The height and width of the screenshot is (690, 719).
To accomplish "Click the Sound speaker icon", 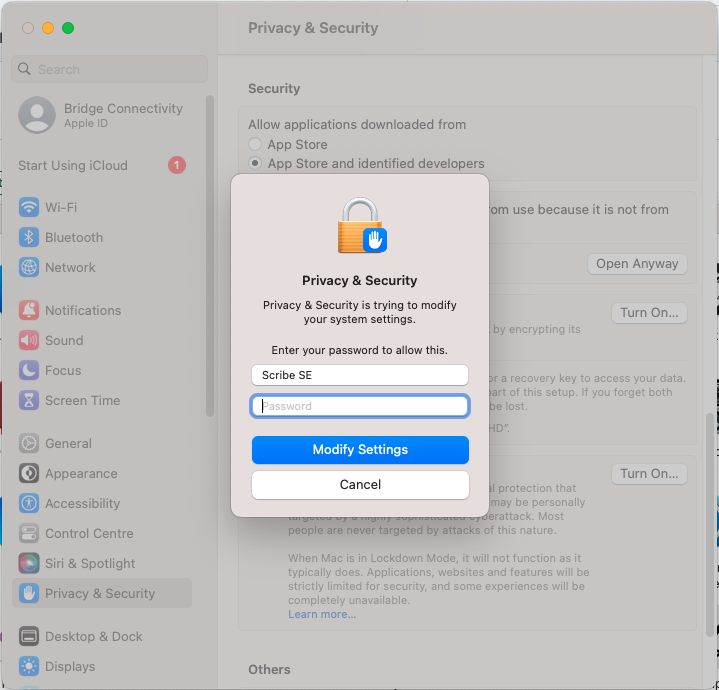I will pyautogui.click(x=29, y=341).
